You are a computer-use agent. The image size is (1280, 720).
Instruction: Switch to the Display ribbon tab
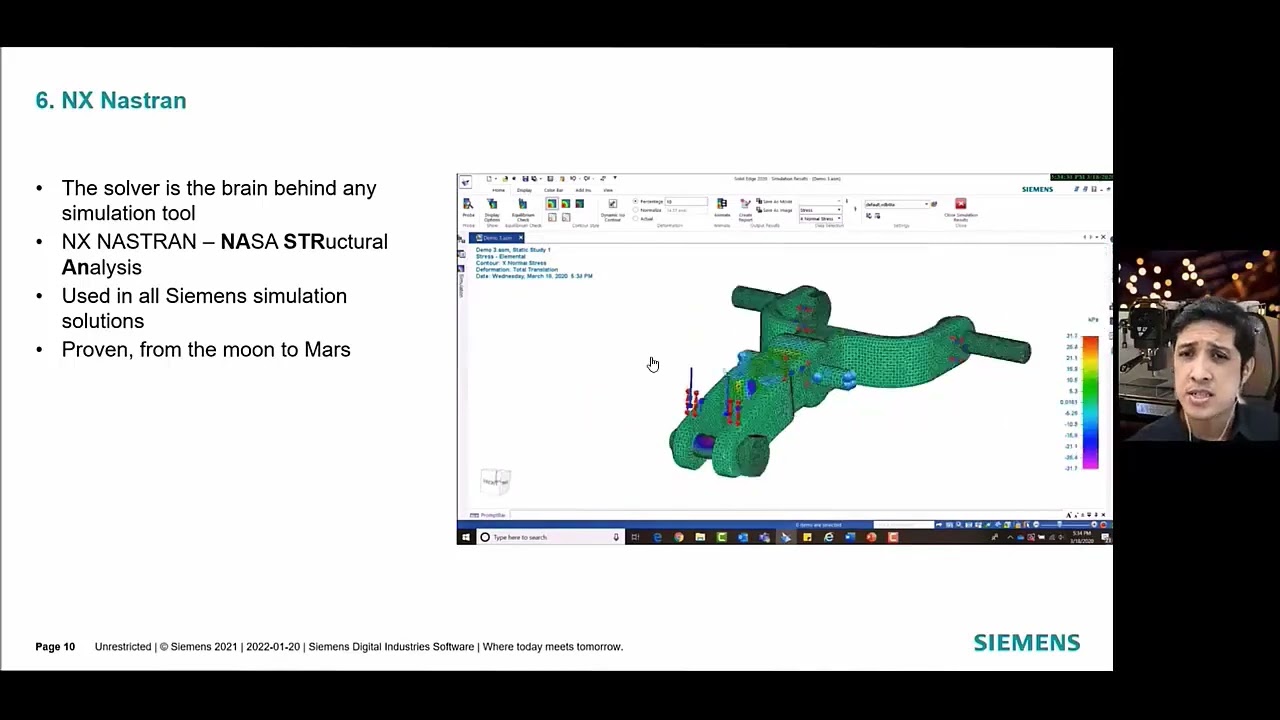click(524, 190)
